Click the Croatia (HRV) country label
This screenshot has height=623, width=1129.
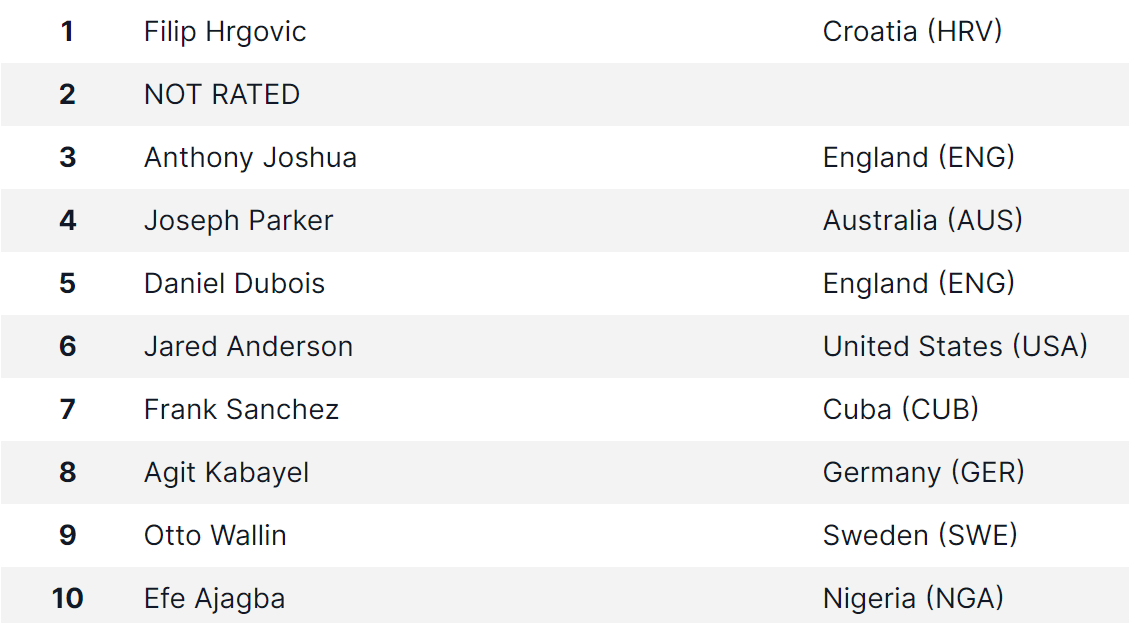click(912, 32)
